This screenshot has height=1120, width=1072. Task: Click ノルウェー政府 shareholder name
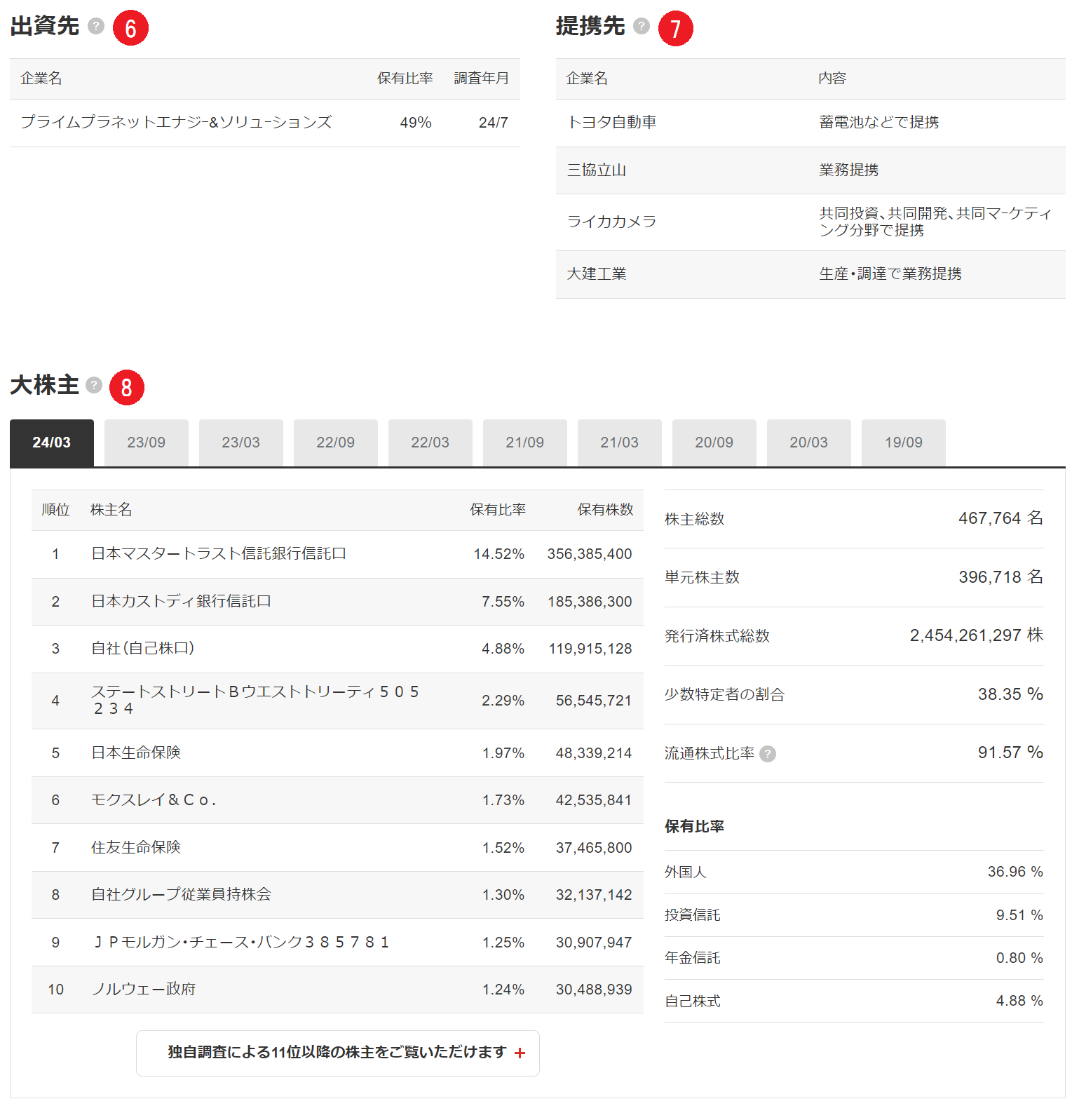[144, 989]
